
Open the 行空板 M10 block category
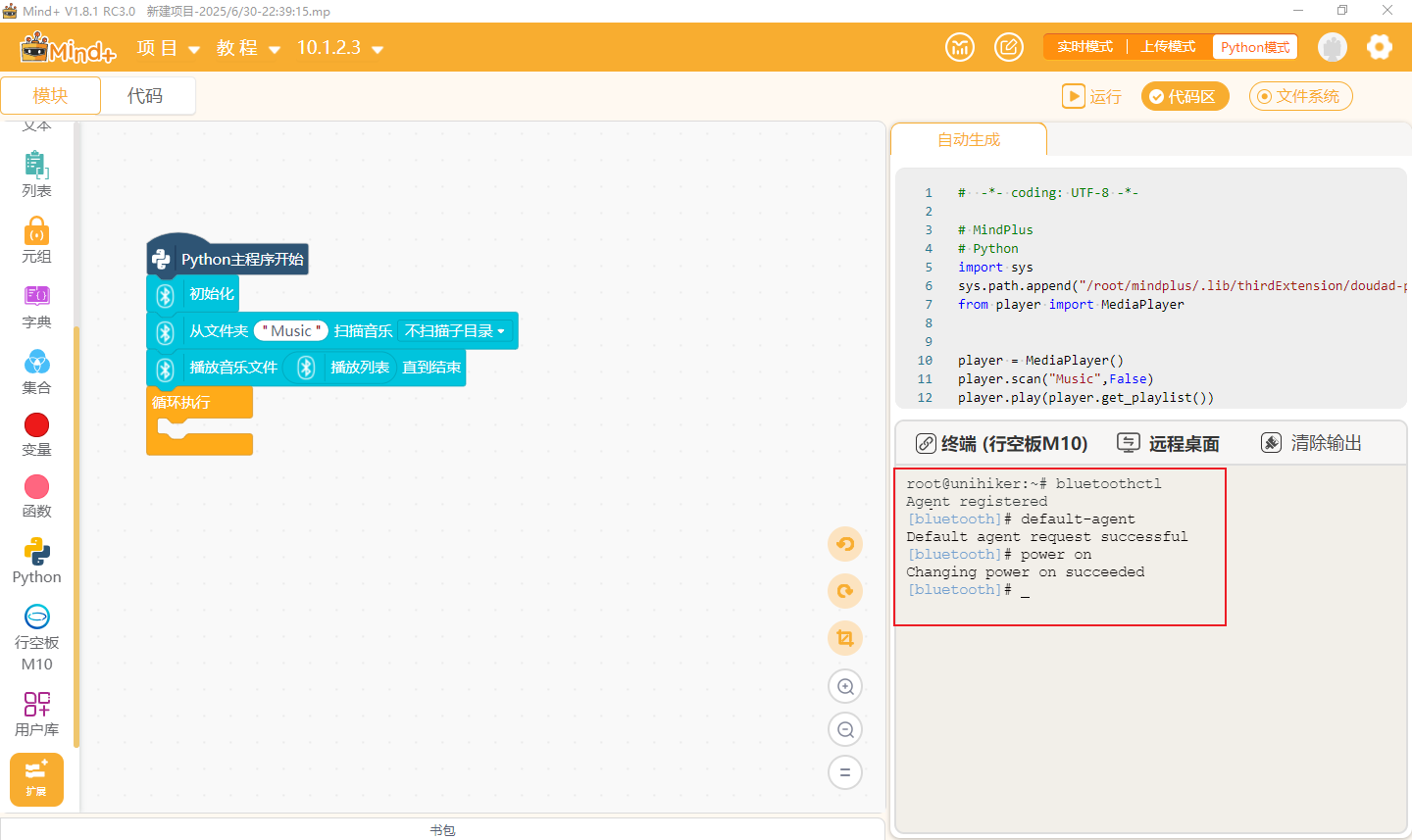[x=36, y=637]
